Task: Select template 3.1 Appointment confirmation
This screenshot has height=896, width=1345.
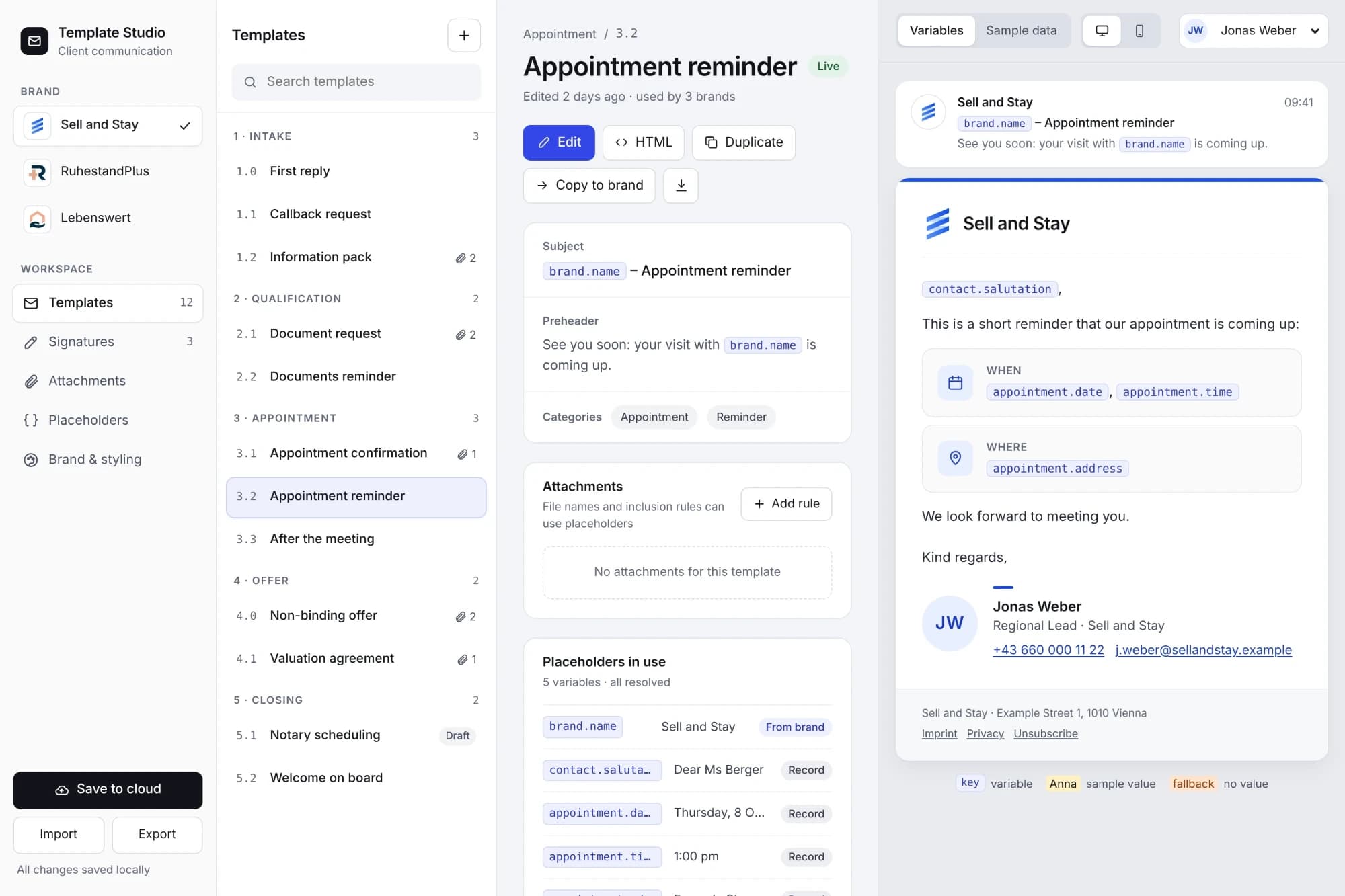Action: point(356,454)
